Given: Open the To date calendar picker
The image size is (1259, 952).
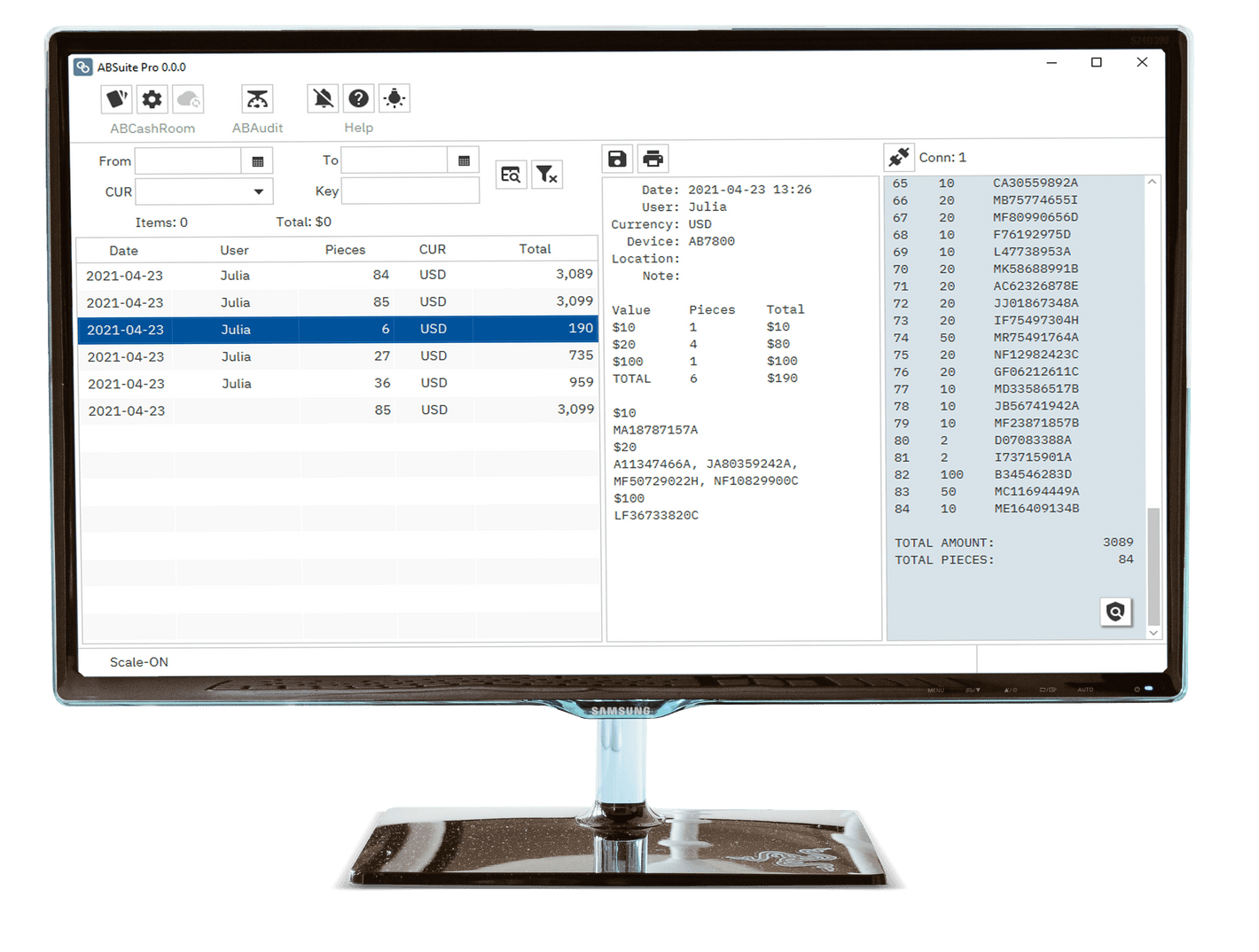Looking at the screenshot, I should [x=464, y=160].
